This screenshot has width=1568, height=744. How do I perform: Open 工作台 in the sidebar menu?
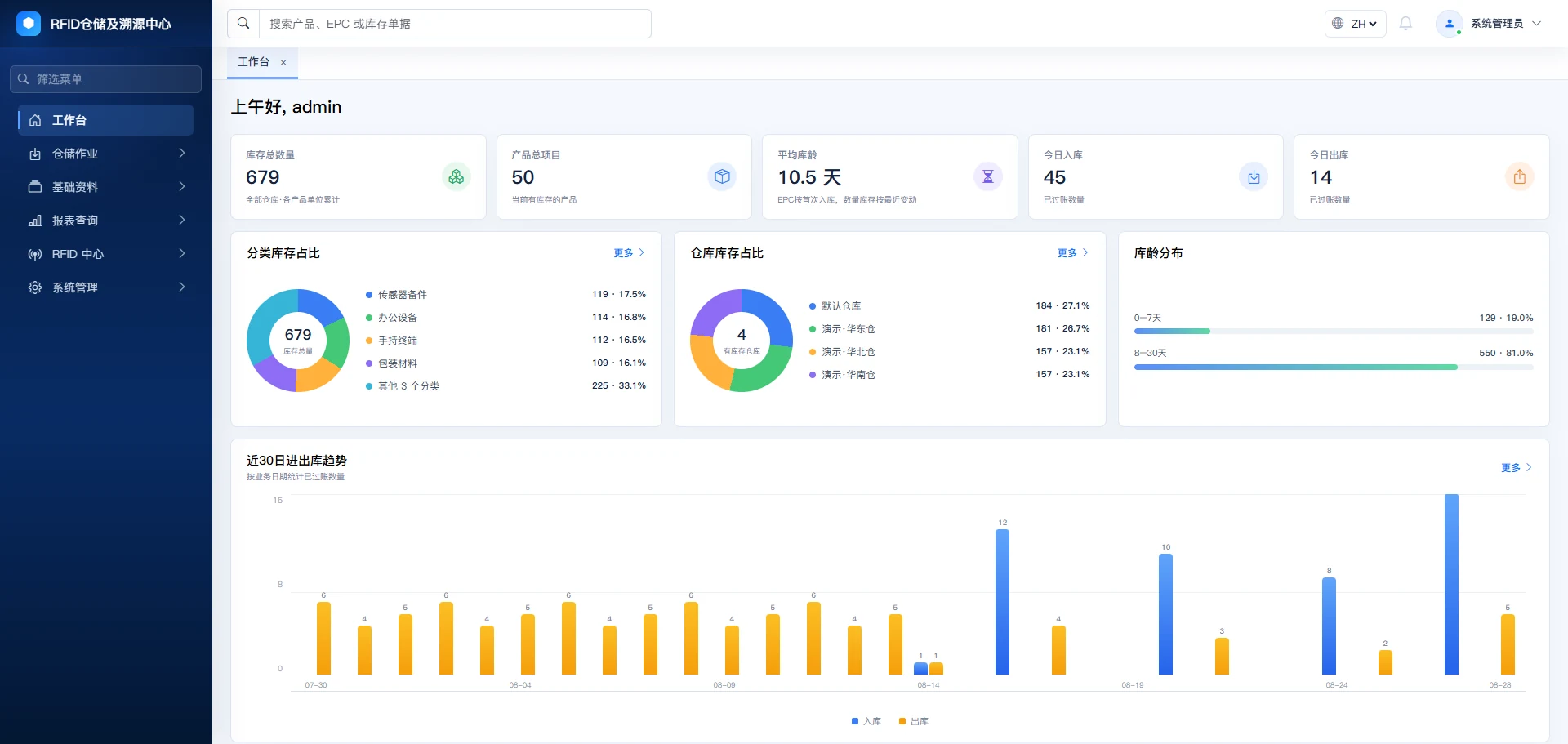(x=105, y=120)
